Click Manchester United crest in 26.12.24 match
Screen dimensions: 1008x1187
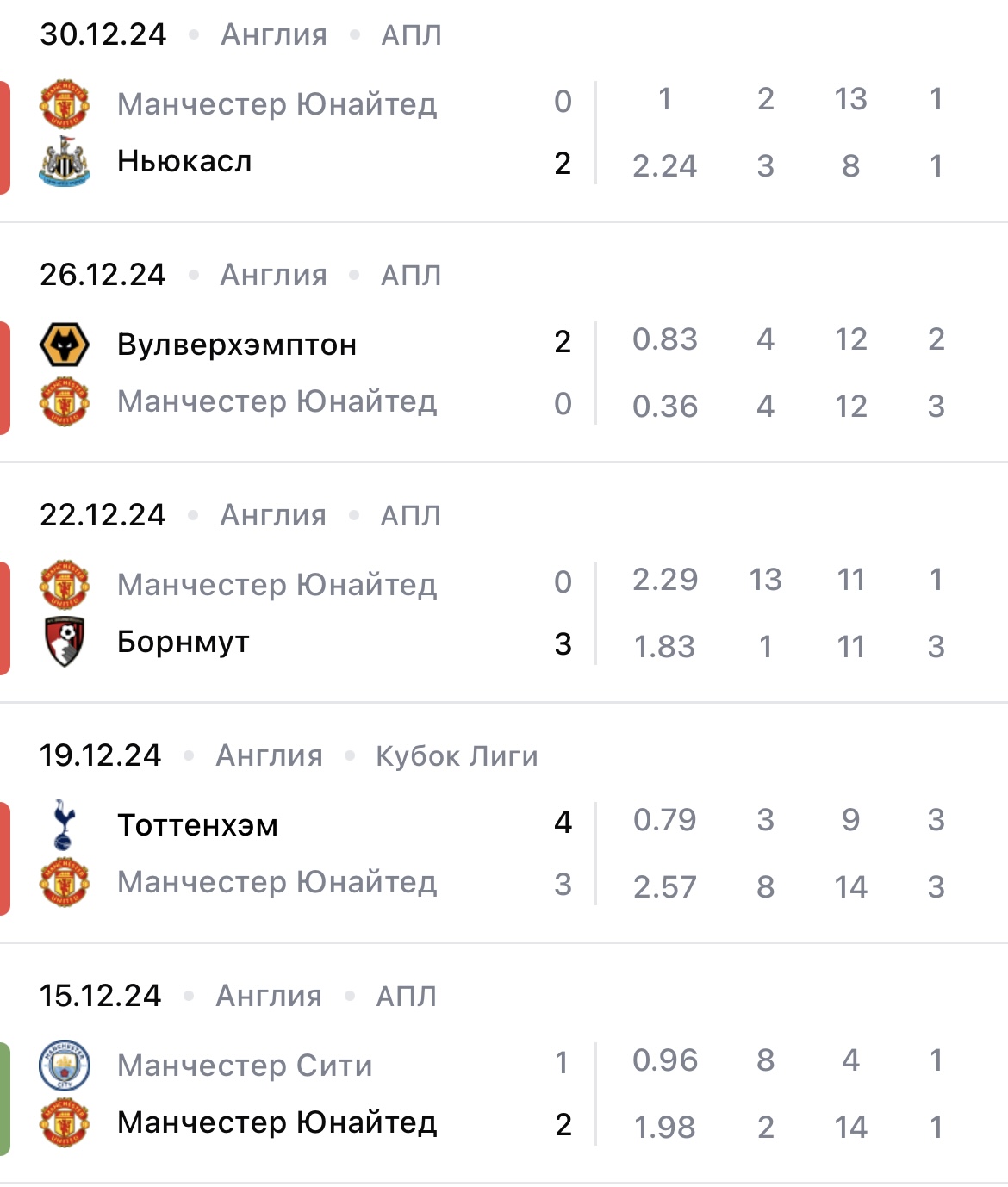65,402
